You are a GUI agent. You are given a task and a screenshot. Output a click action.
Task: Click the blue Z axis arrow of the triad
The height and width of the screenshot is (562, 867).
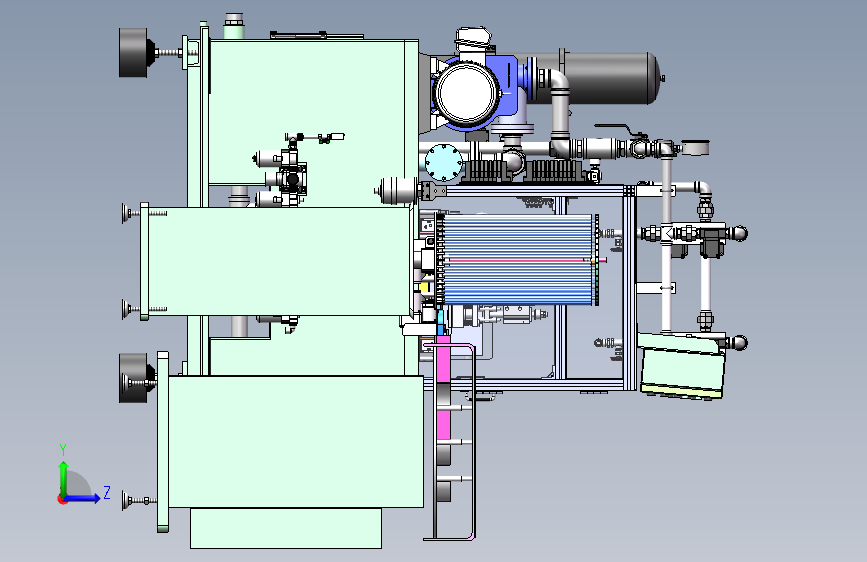coord(82,498)
